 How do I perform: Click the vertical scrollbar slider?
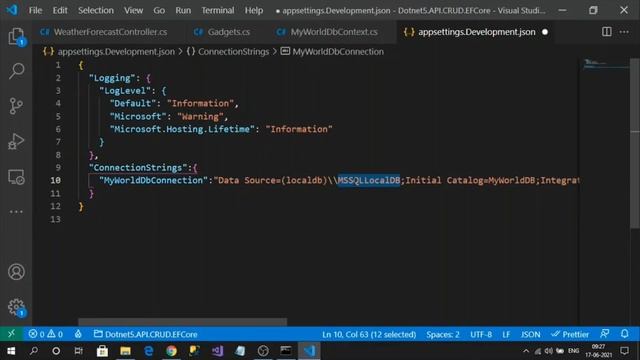(x=635, y=143)
